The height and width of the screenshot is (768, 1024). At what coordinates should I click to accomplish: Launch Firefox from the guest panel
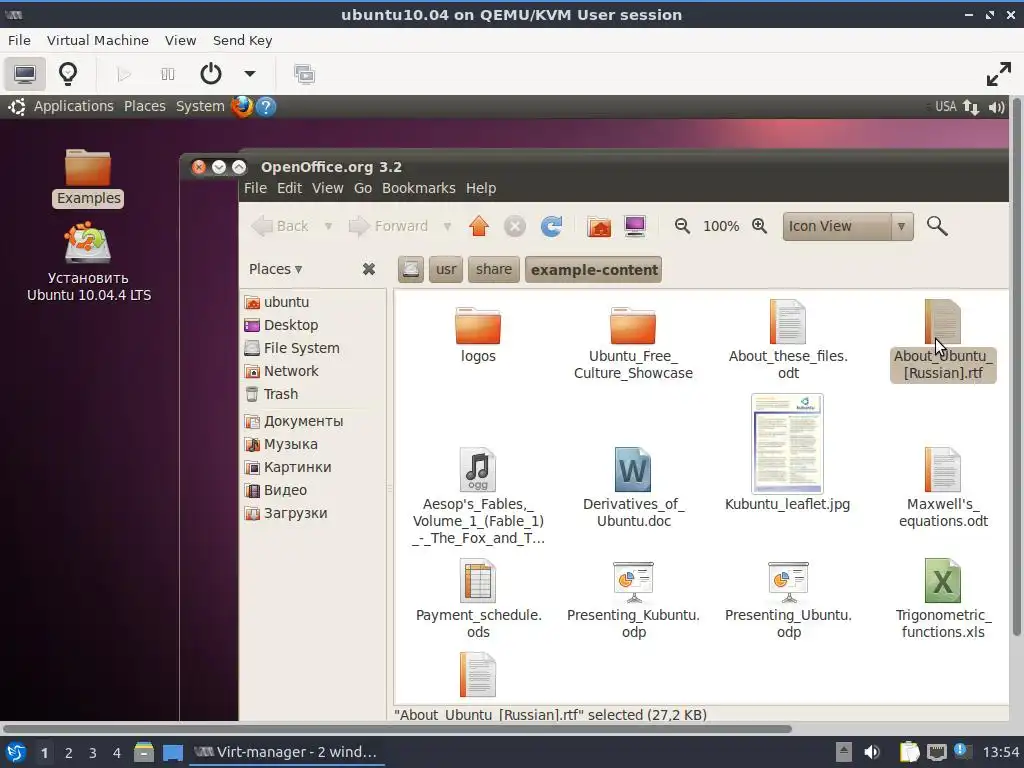(x=242, y=106)
